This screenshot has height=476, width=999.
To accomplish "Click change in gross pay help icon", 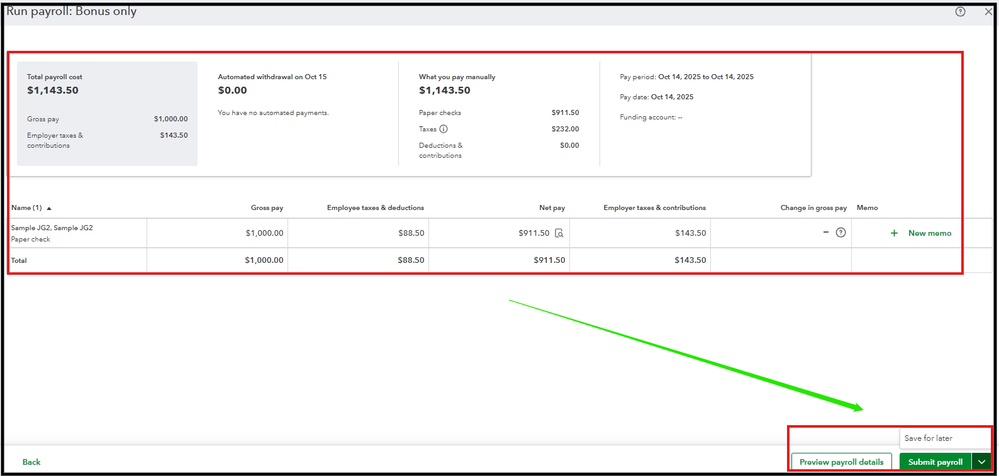I will coord(840,233).
